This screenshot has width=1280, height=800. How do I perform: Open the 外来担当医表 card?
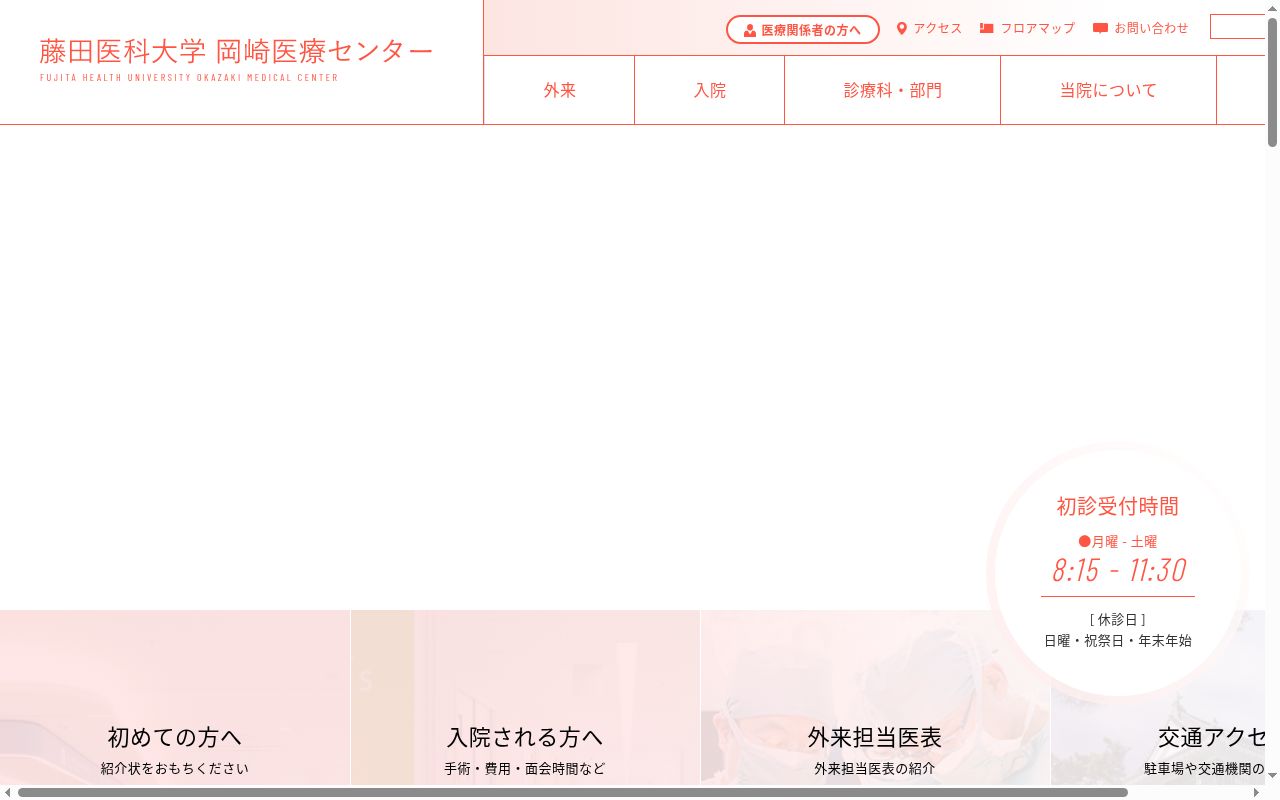point(875,697)
